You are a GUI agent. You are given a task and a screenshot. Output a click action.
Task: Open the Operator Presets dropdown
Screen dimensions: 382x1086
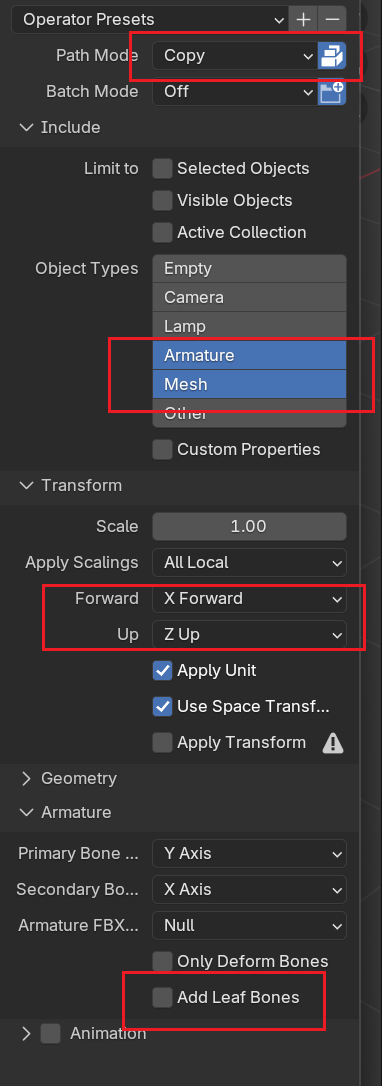150,19
